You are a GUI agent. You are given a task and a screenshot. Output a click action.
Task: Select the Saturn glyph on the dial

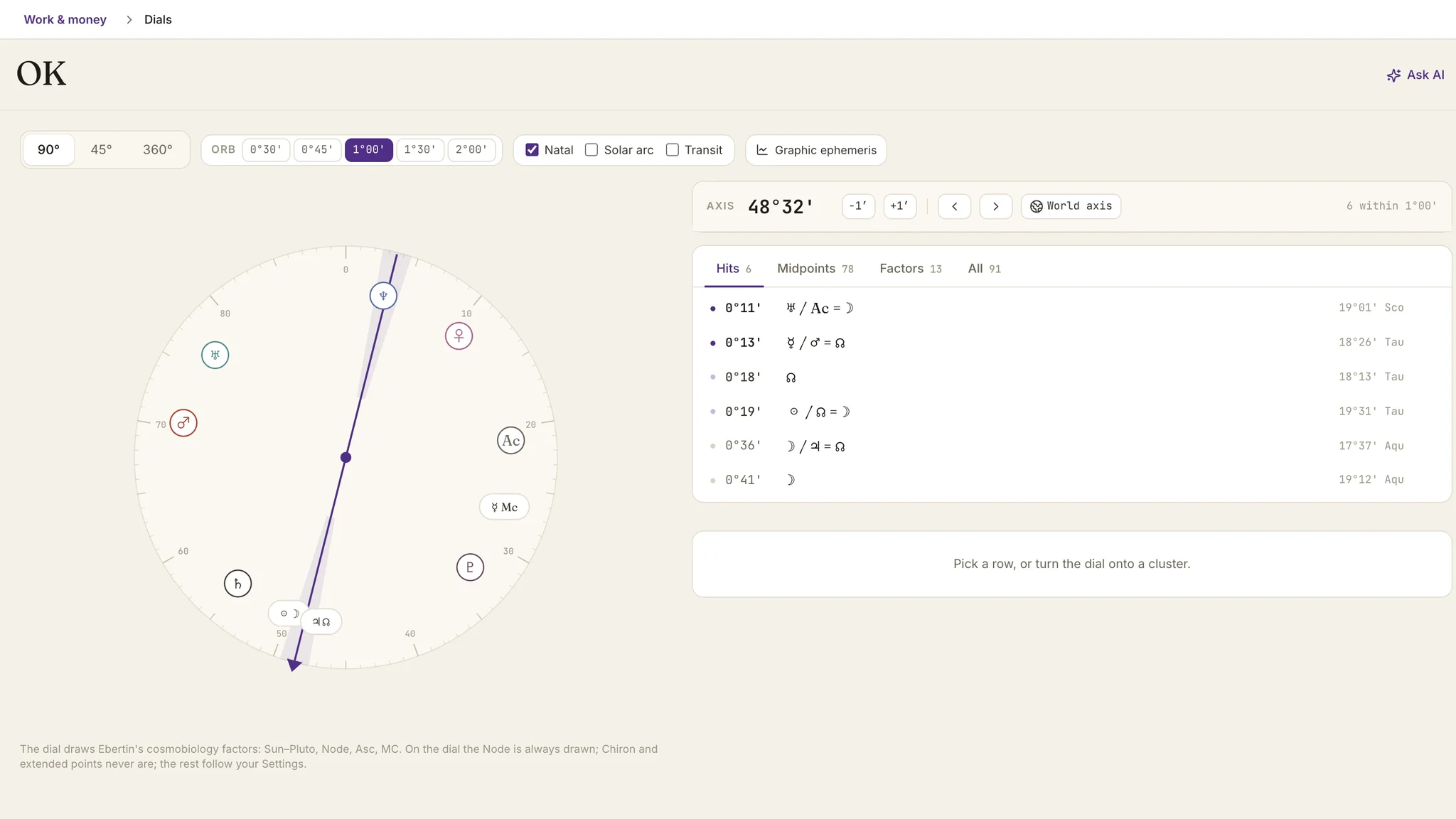click(x=238, y=584)
